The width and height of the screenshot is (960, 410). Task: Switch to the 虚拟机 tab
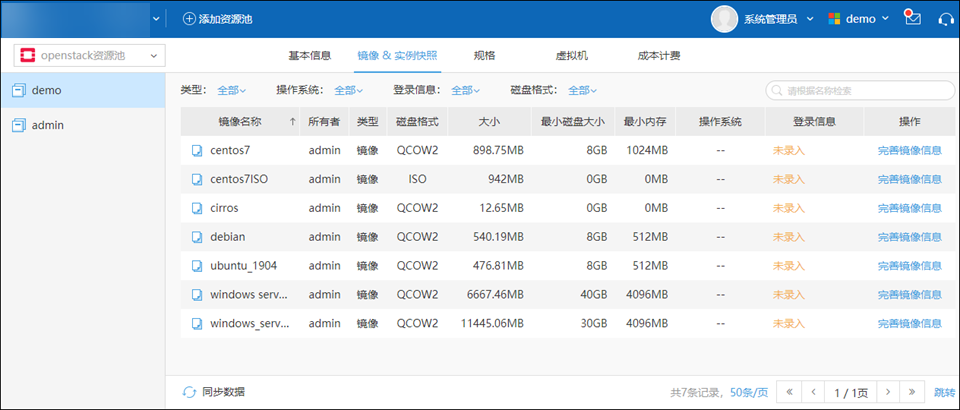click(x=571, y=56)
